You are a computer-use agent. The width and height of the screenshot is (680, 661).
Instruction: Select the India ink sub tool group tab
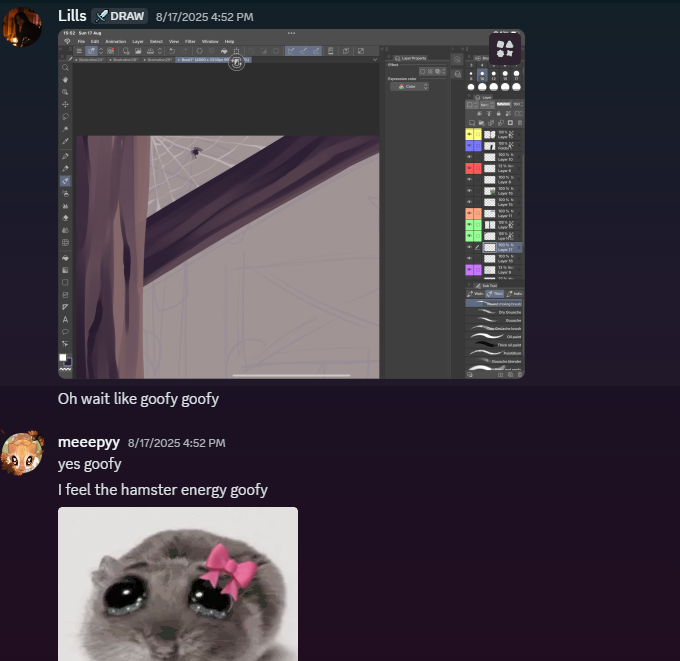(x=514, y=294)
